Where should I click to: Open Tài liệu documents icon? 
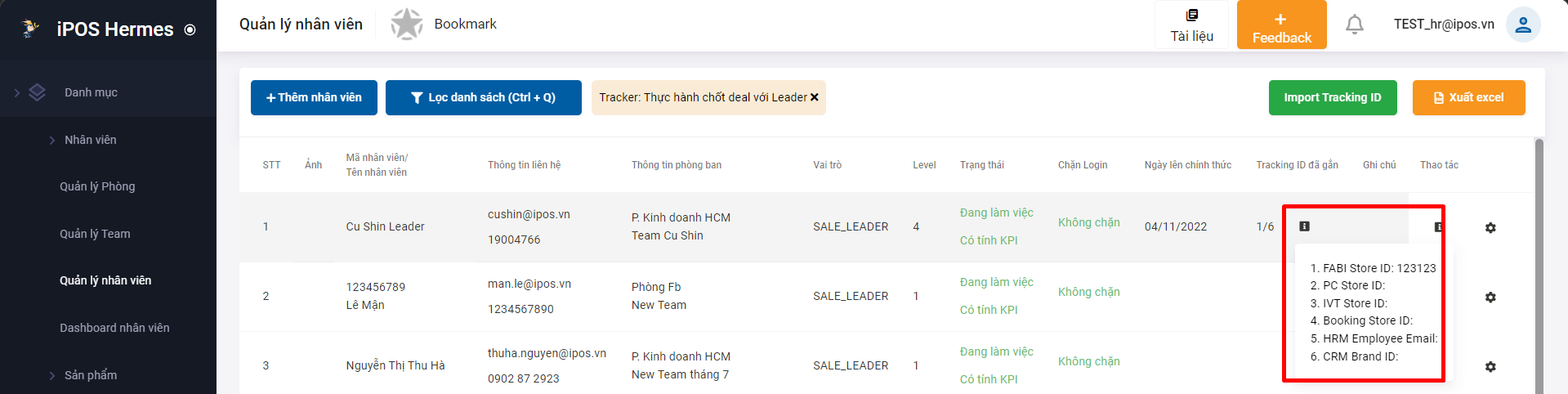(x=1192, y=15)
